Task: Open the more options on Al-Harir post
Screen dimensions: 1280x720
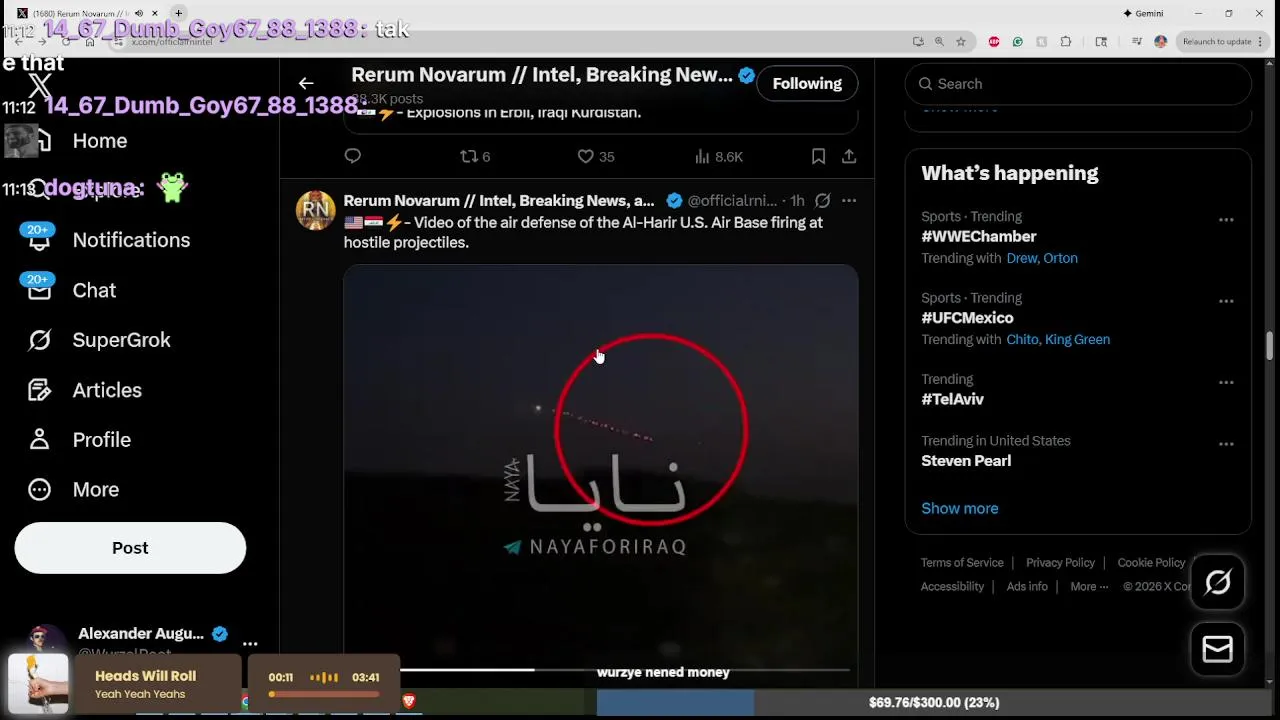Action: [x=848, y=200]
